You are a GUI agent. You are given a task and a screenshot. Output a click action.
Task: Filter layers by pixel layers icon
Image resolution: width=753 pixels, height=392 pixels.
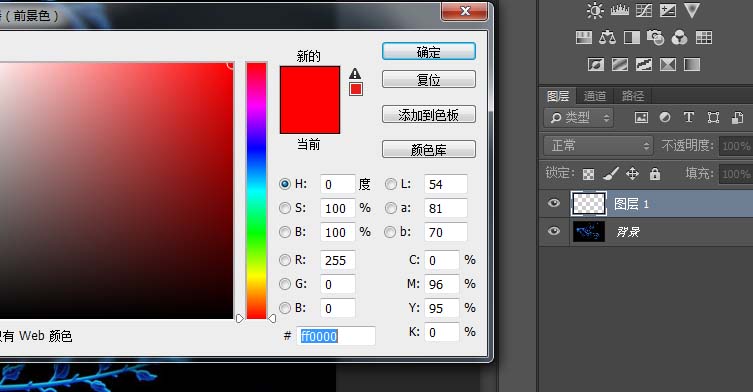(641, 118)
